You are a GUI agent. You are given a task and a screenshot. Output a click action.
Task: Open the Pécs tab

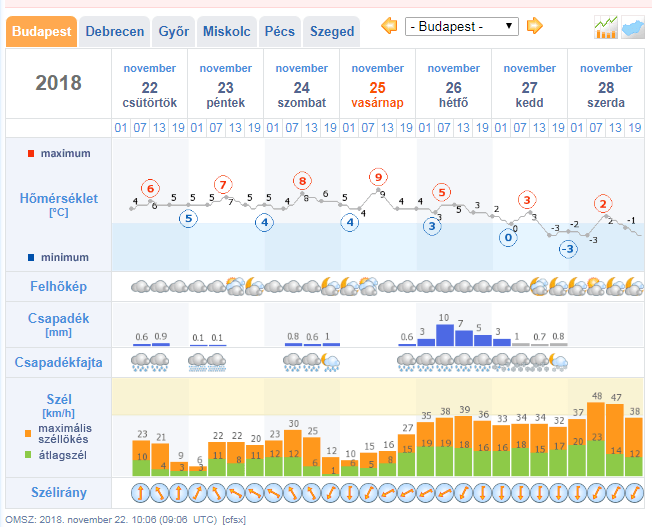[x=279, y=31]
